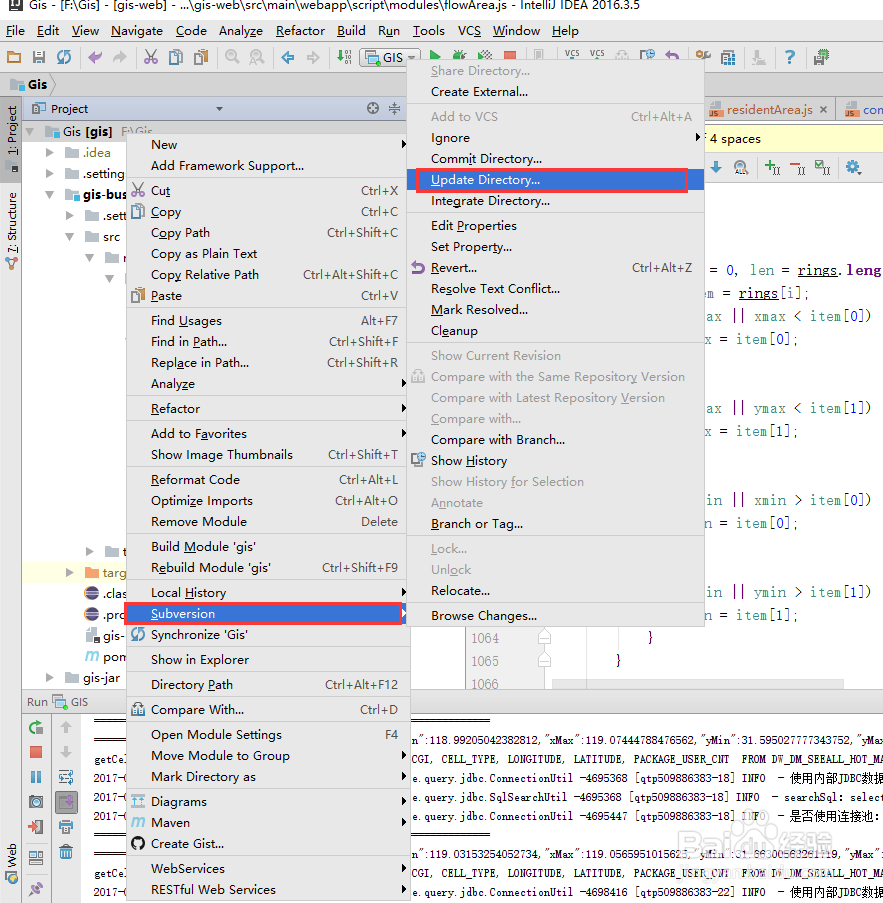The width and height of the screenshot is (883, 903).
Task: Close the residentArea.js tab
Action: [824, 109]
